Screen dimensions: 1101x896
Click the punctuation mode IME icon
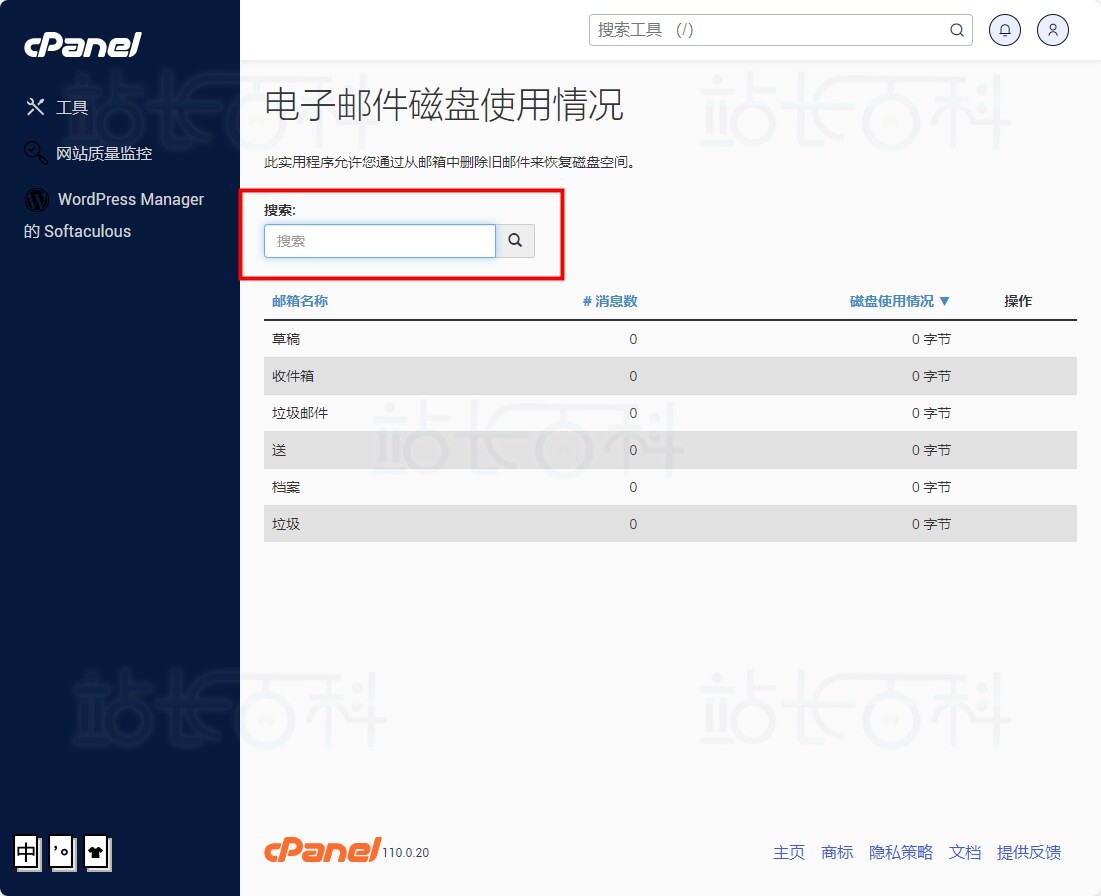pos(61,852)
